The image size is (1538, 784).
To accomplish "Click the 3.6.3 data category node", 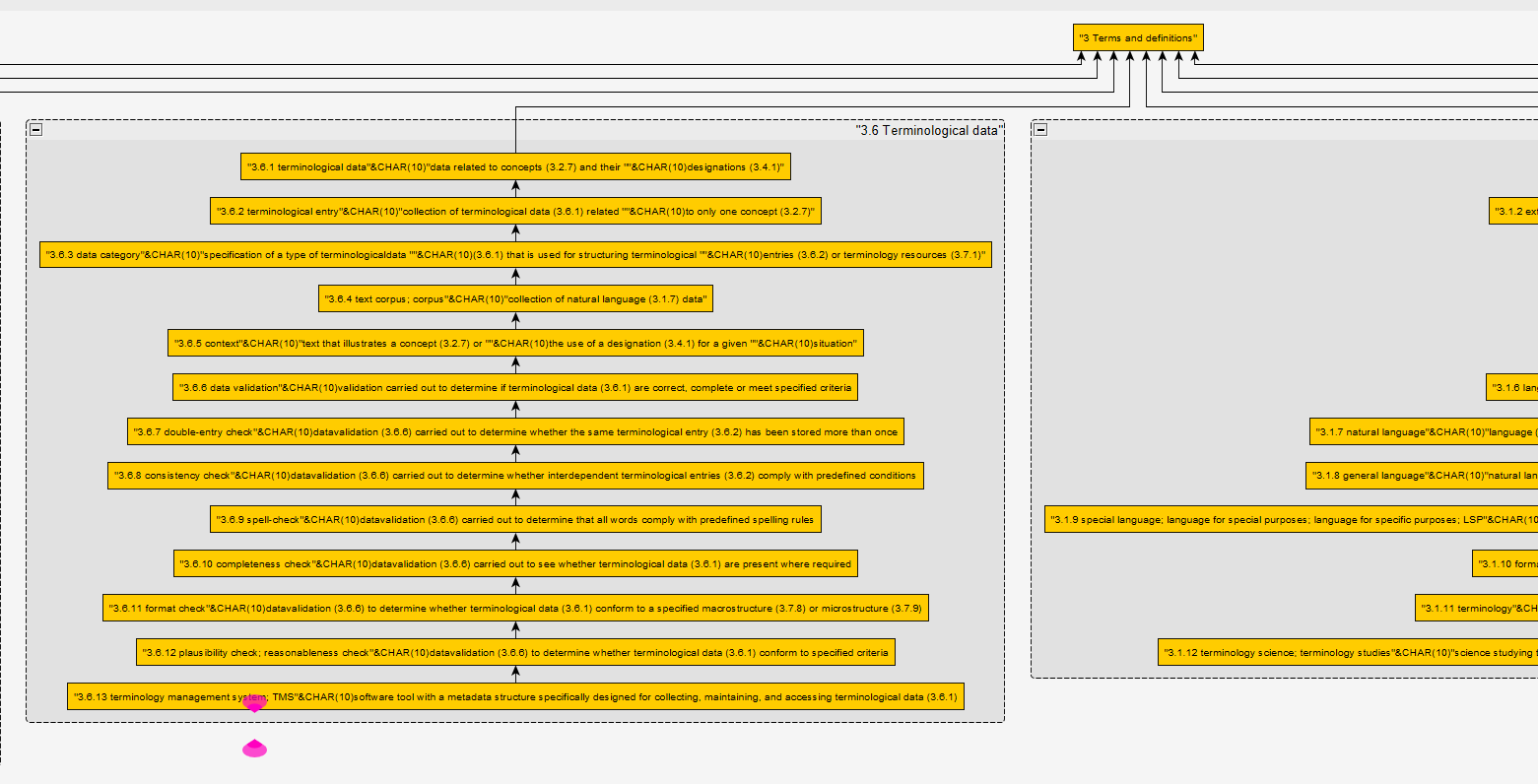I will pyautogui.click(x=515, y=255).
